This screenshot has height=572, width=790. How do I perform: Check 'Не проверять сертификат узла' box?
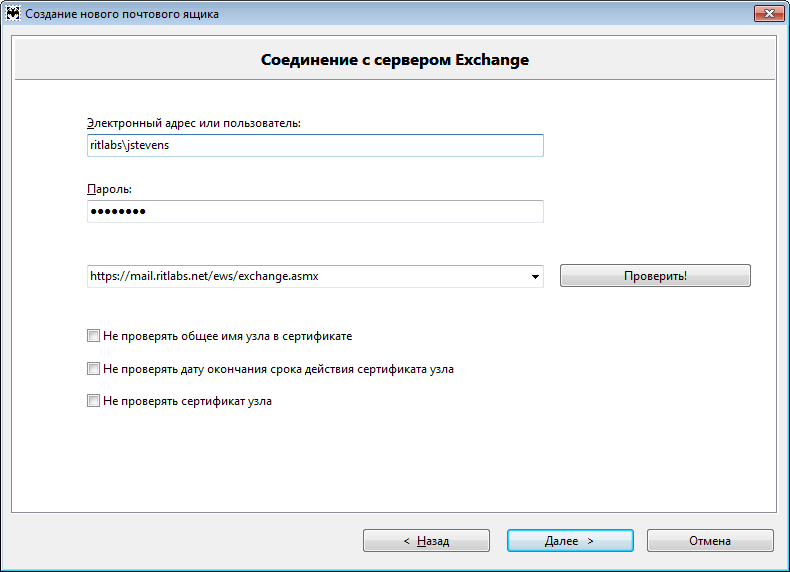pos(93,401)
